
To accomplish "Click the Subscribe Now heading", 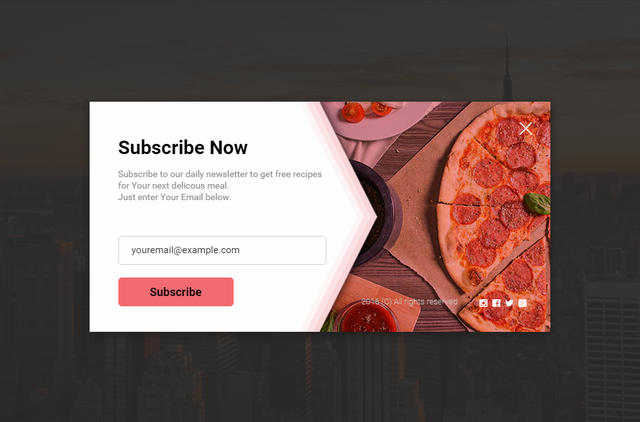I will tap(183, 147).
